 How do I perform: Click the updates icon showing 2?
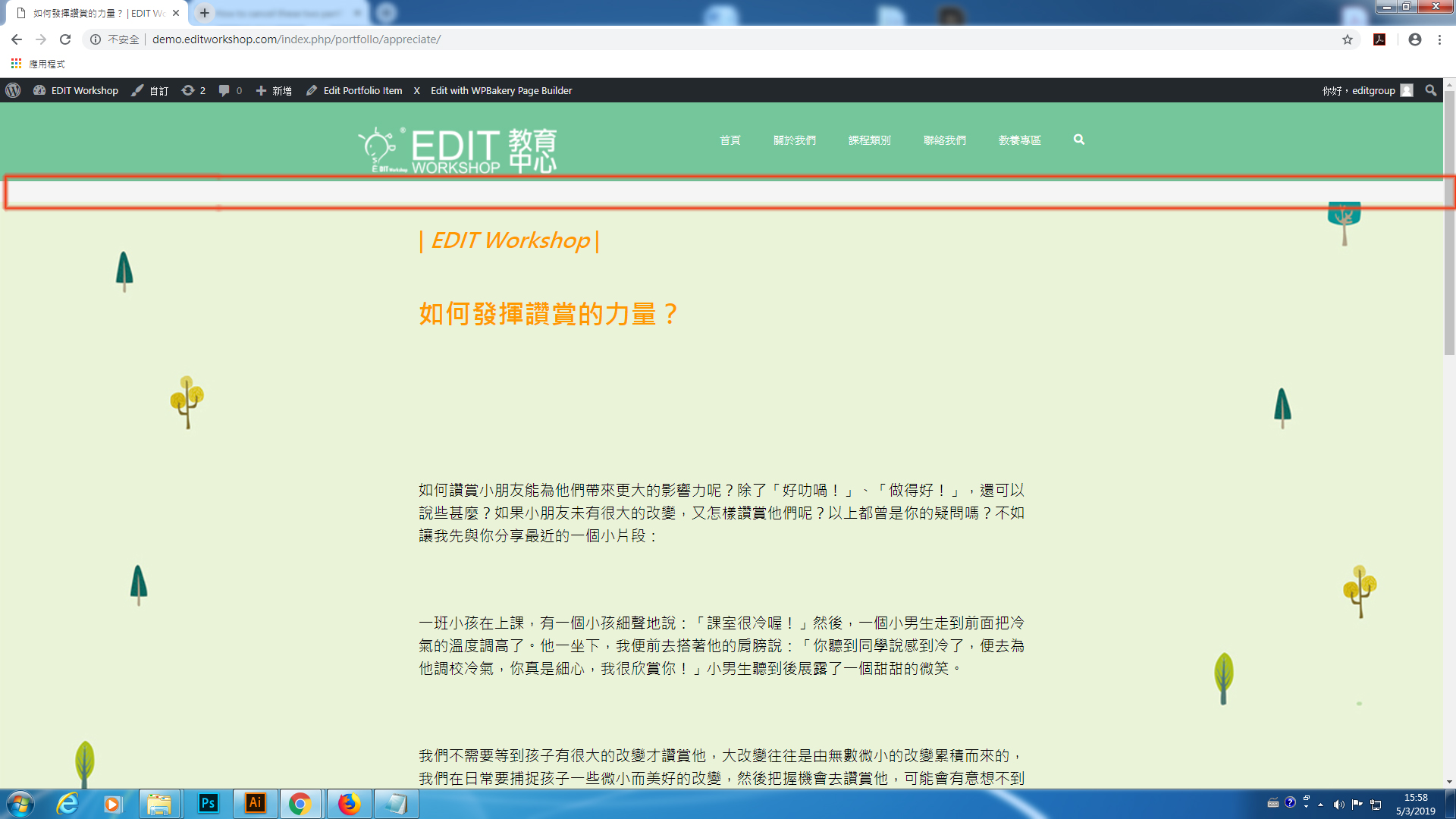(x=193, y=90)
